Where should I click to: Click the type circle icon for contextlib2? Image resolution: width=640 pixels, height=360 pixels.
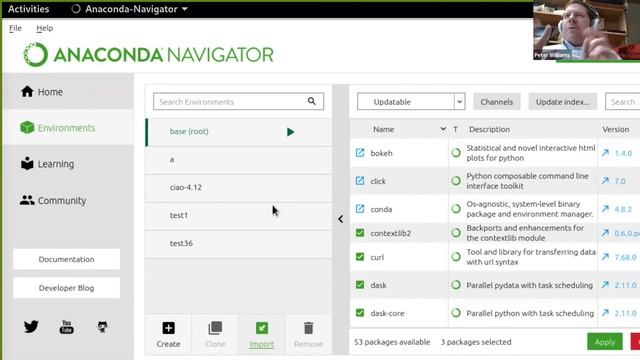[456, 233]
